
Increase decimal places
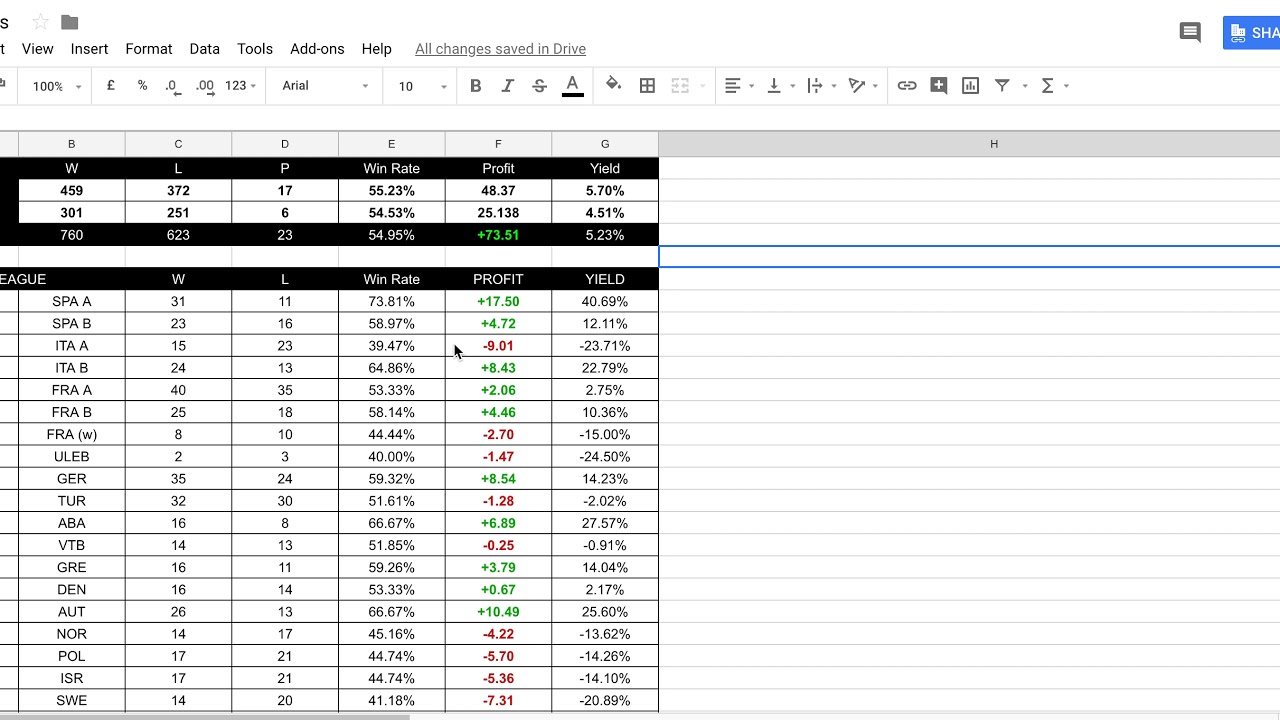click(205, 86)
